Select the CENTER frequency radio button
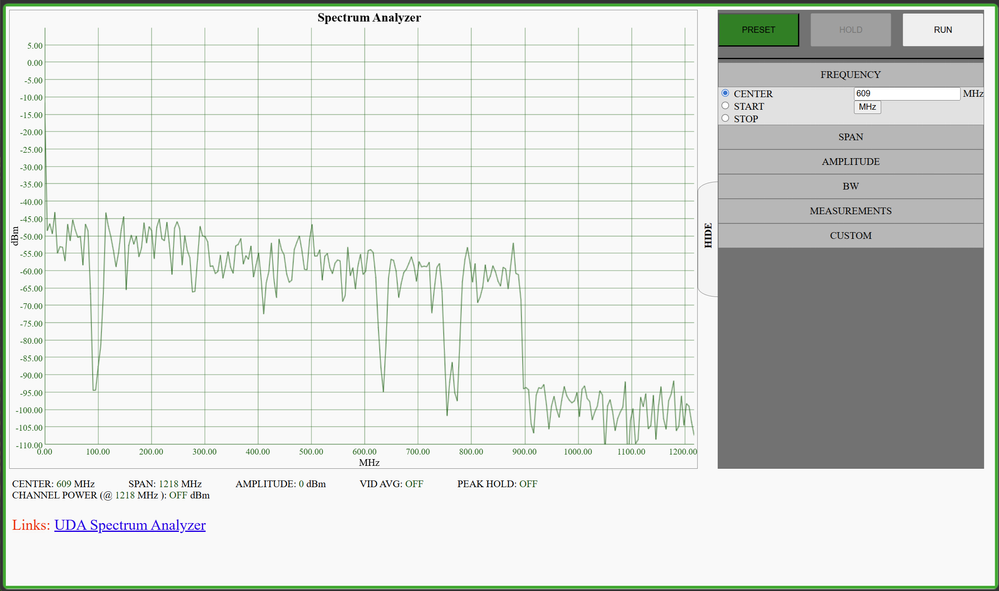The image size is (999, 591). [726, 93]
